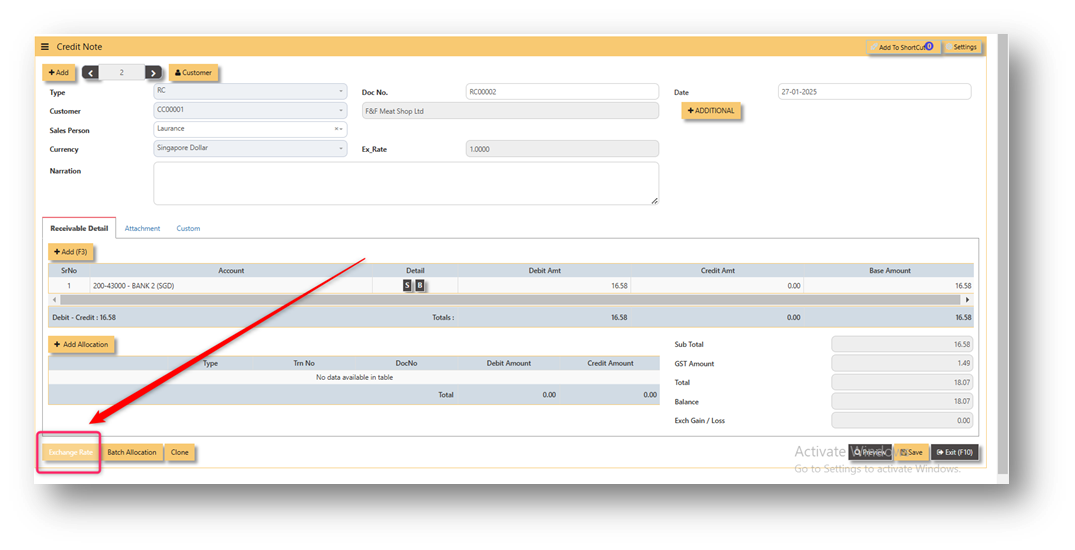Clear the Laurance sales person selection
Viewport: 1075px width, 550px height.
pyautogui.click(x=336, y=129)
